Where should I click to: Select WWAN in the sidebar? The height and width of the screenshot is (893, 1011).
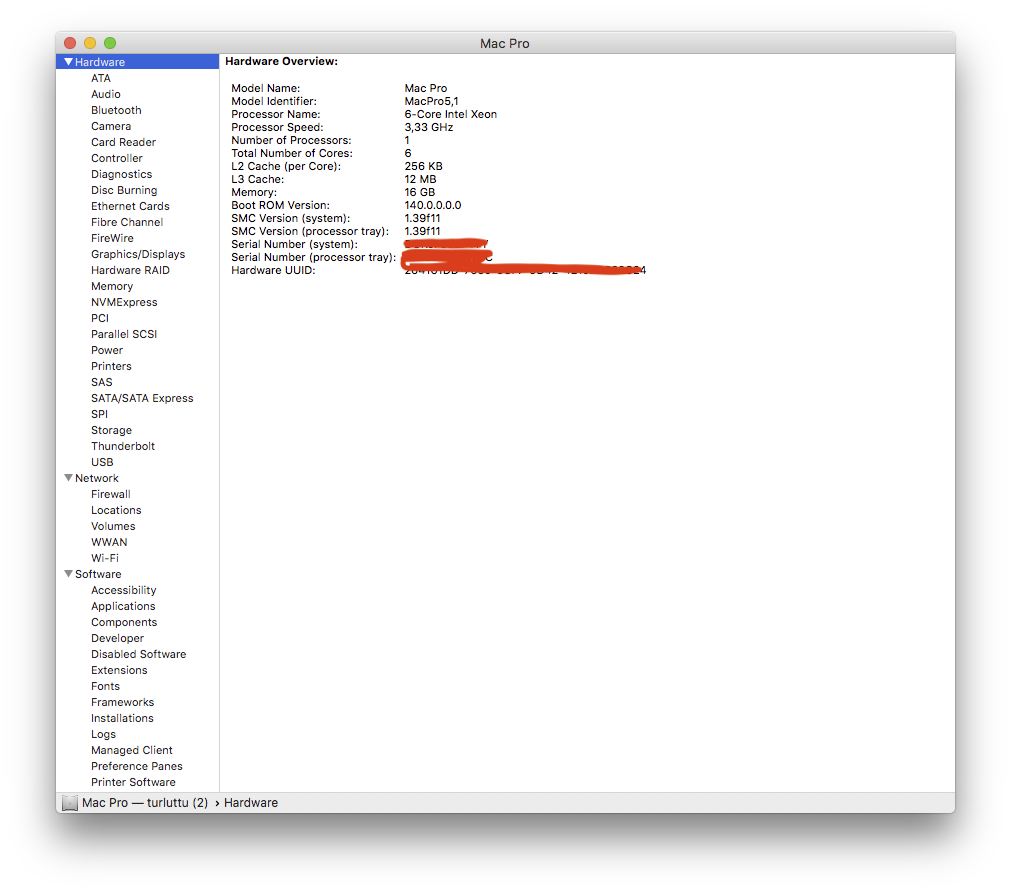109,542
